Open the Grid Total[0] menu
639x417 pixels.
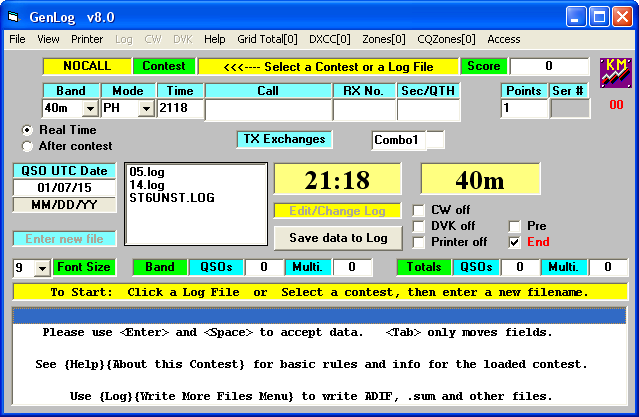[267, 39]
